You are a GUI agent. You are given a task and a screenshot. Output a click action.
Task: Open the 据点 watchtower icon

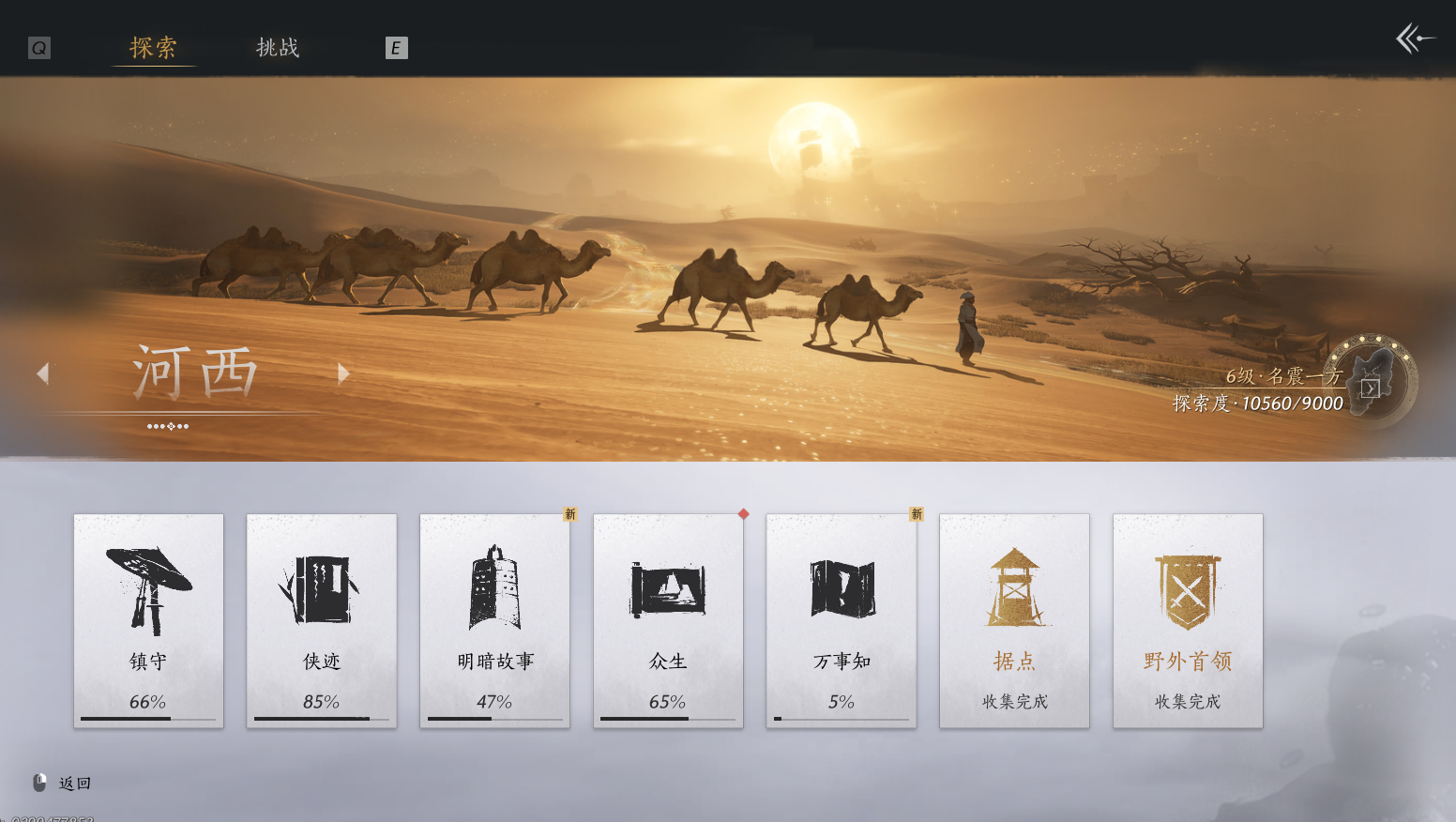coord(1014,587)
